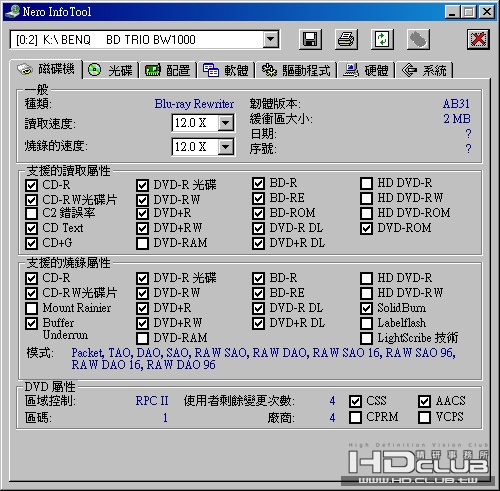Toggle DVD-RAM read checkbox
This screenshot has height=491, width=500.
142,243
